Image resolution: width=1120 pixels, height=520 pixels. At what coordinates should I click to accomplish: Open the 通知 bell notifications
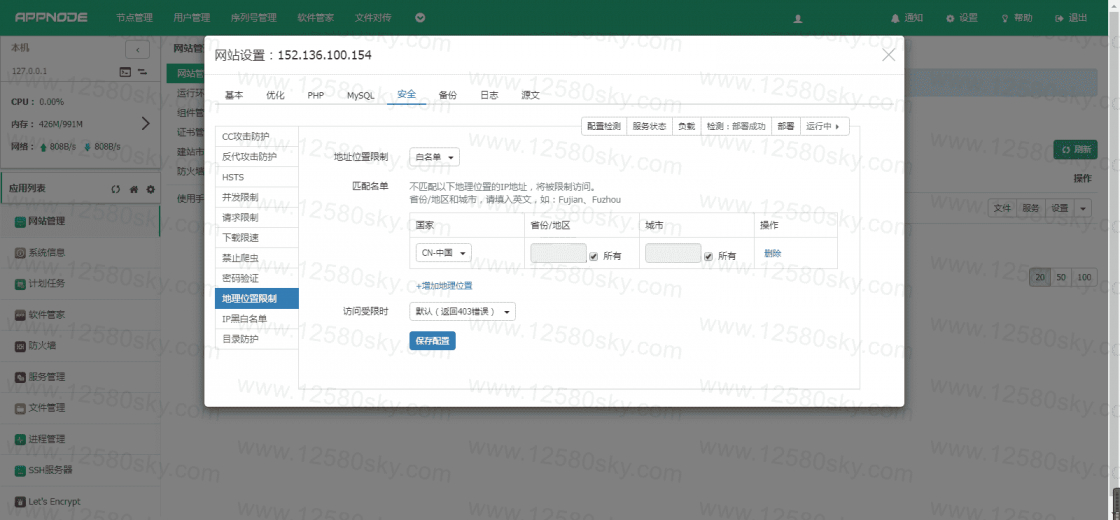coord(906,18)
